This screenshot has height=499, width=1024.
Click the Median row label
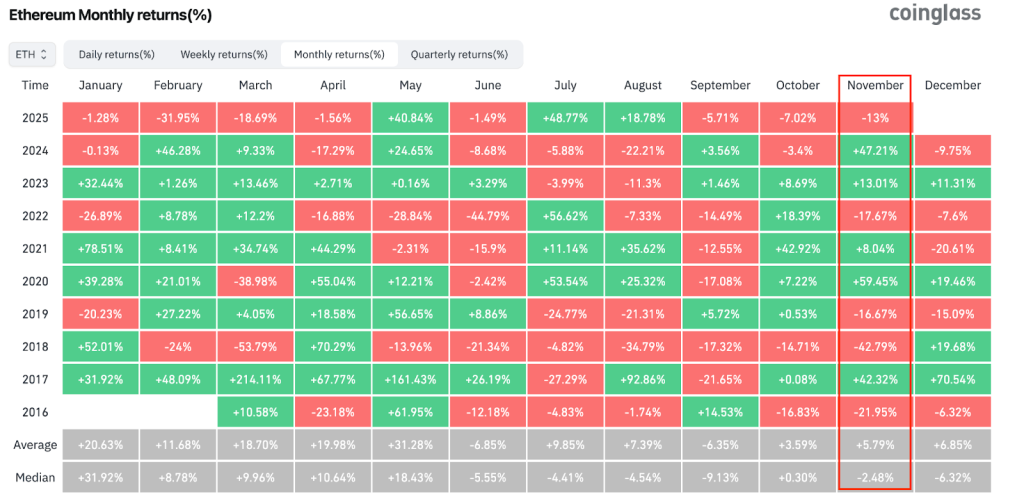tap(35, 477)
